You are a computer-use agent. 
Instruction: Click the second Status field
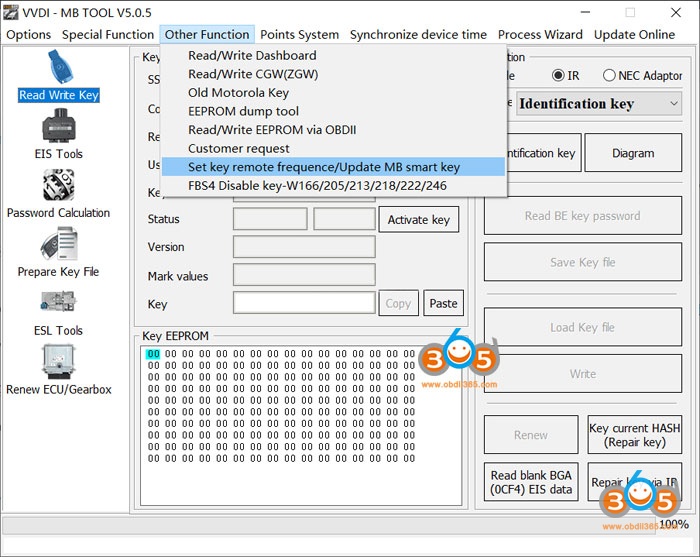(344, 219)
